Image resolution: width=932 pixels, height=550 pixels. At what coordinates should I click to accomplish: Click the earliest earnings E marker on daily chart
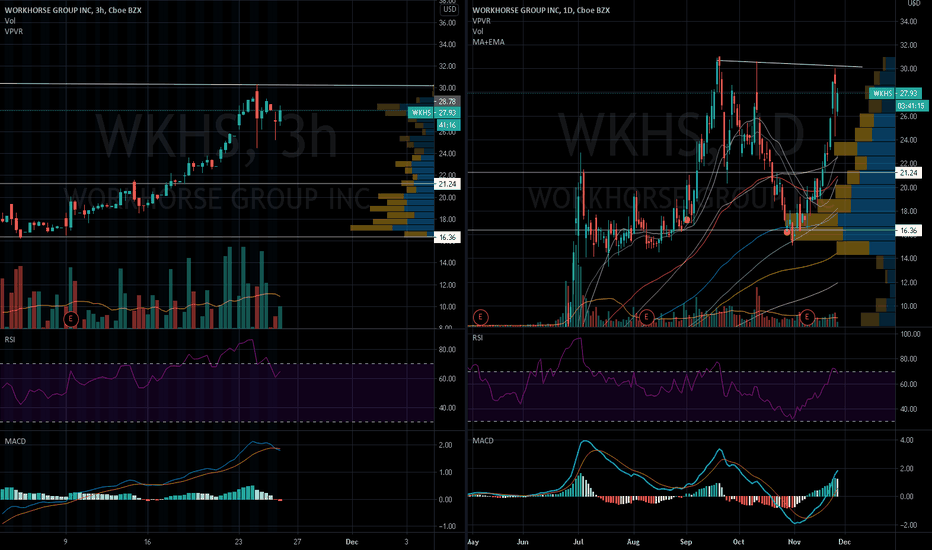(x=480, y=317)
